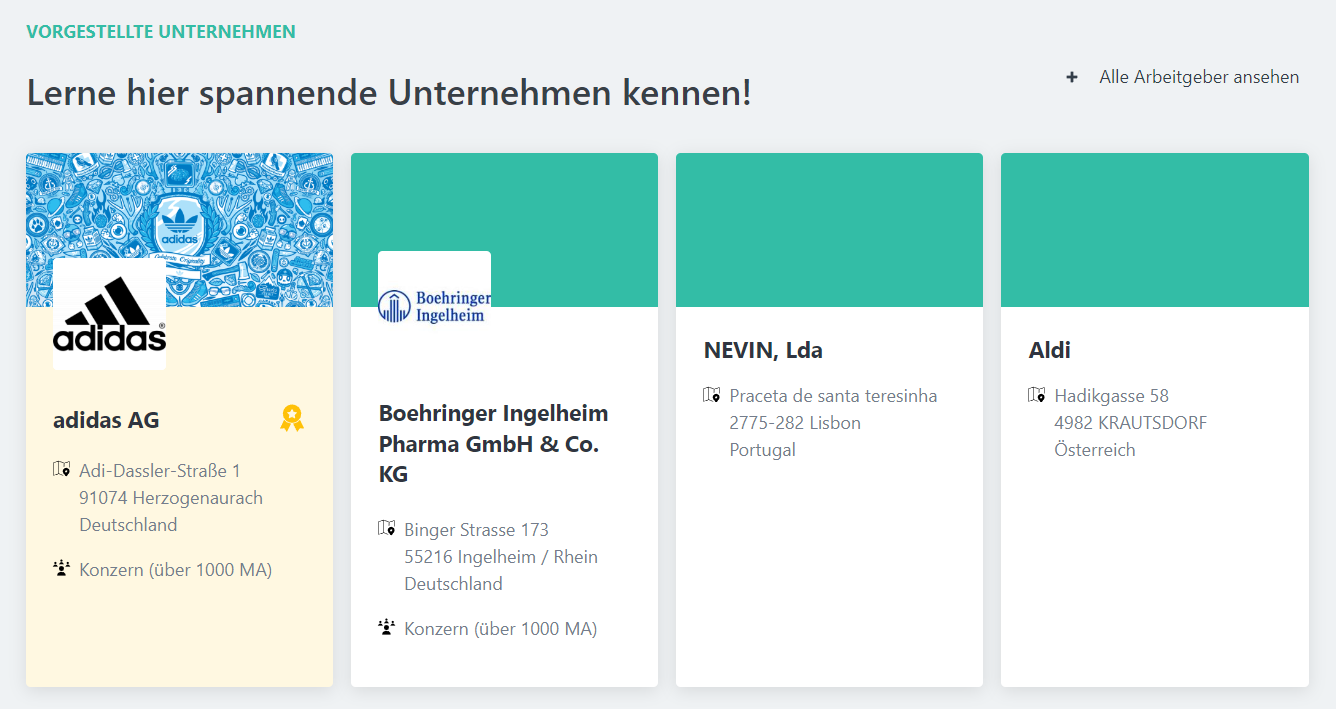Screen dimensions: 1336x709
Task: Click the adidas blue patterned banner image
Action: tap(250, 210)
